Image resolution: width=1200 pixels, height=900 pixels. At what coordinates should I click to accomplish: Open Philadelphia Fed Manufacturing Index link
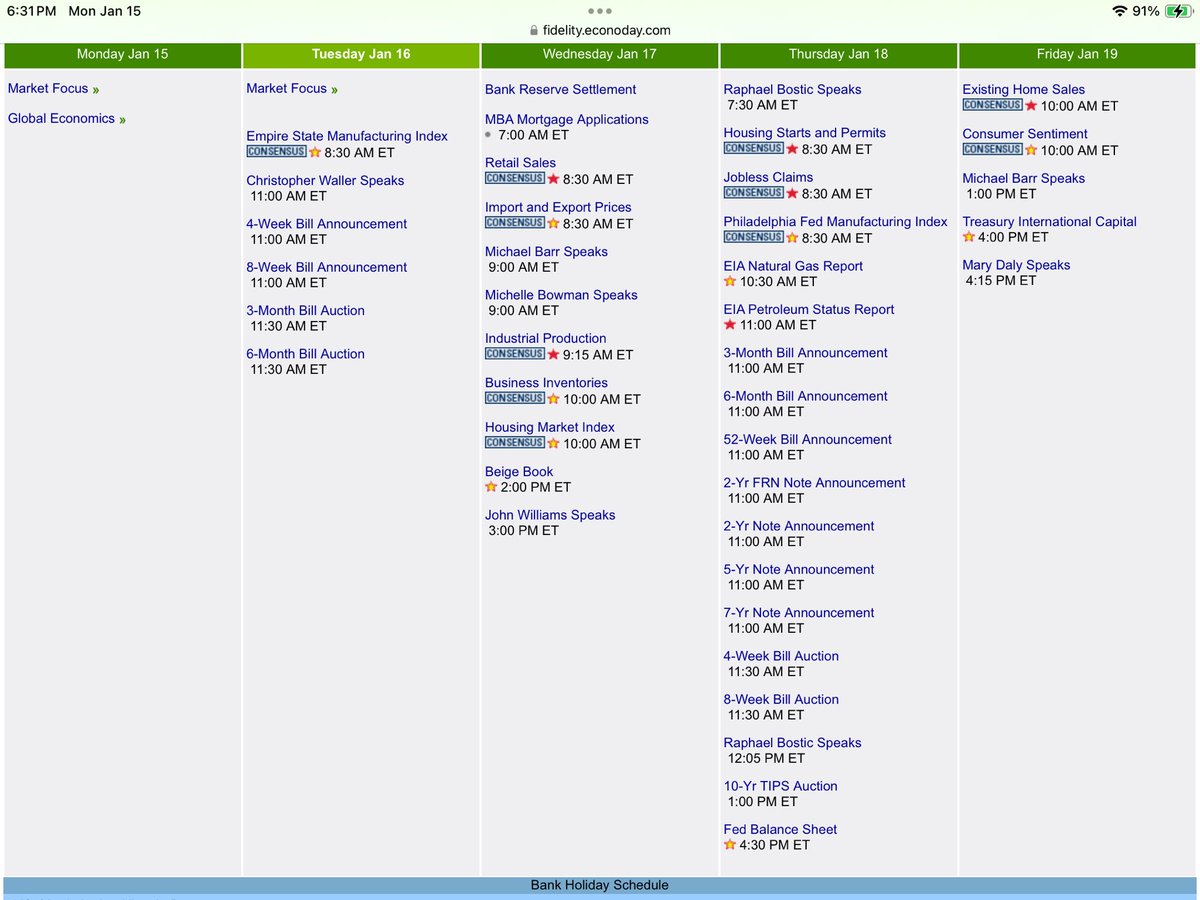click(836, 221)
